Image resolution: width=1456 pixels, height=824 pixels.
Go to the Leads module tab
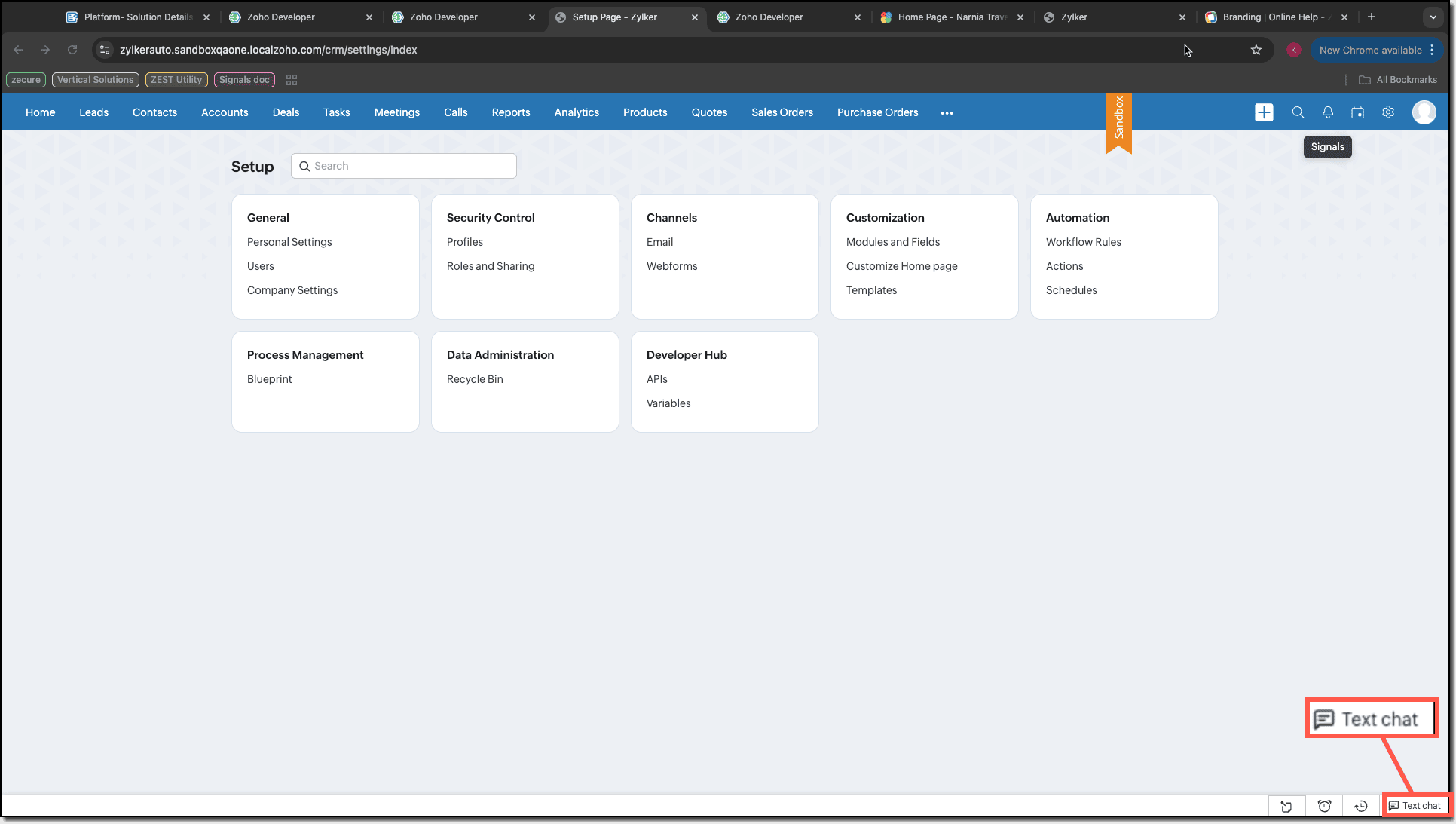point(93,112)
